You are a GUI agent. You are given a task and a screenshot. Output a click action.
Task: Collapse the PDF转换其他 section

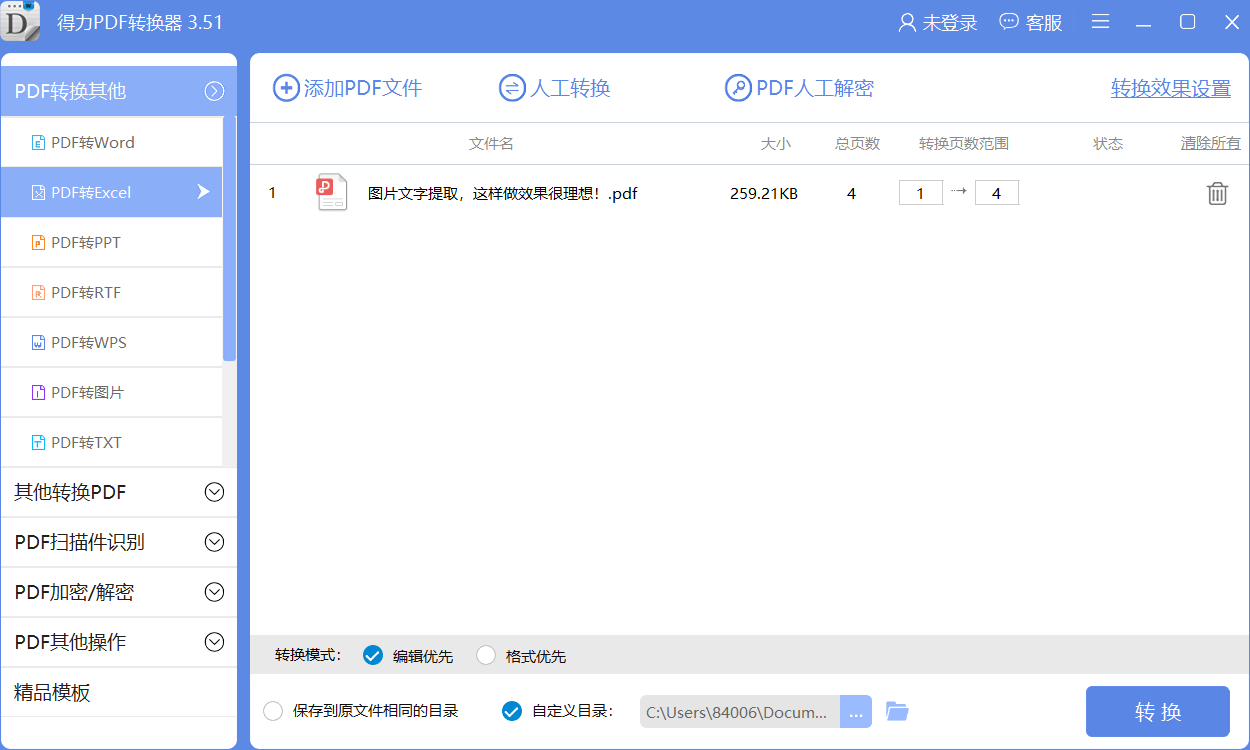pyautogui.click(x=214, y=91)
